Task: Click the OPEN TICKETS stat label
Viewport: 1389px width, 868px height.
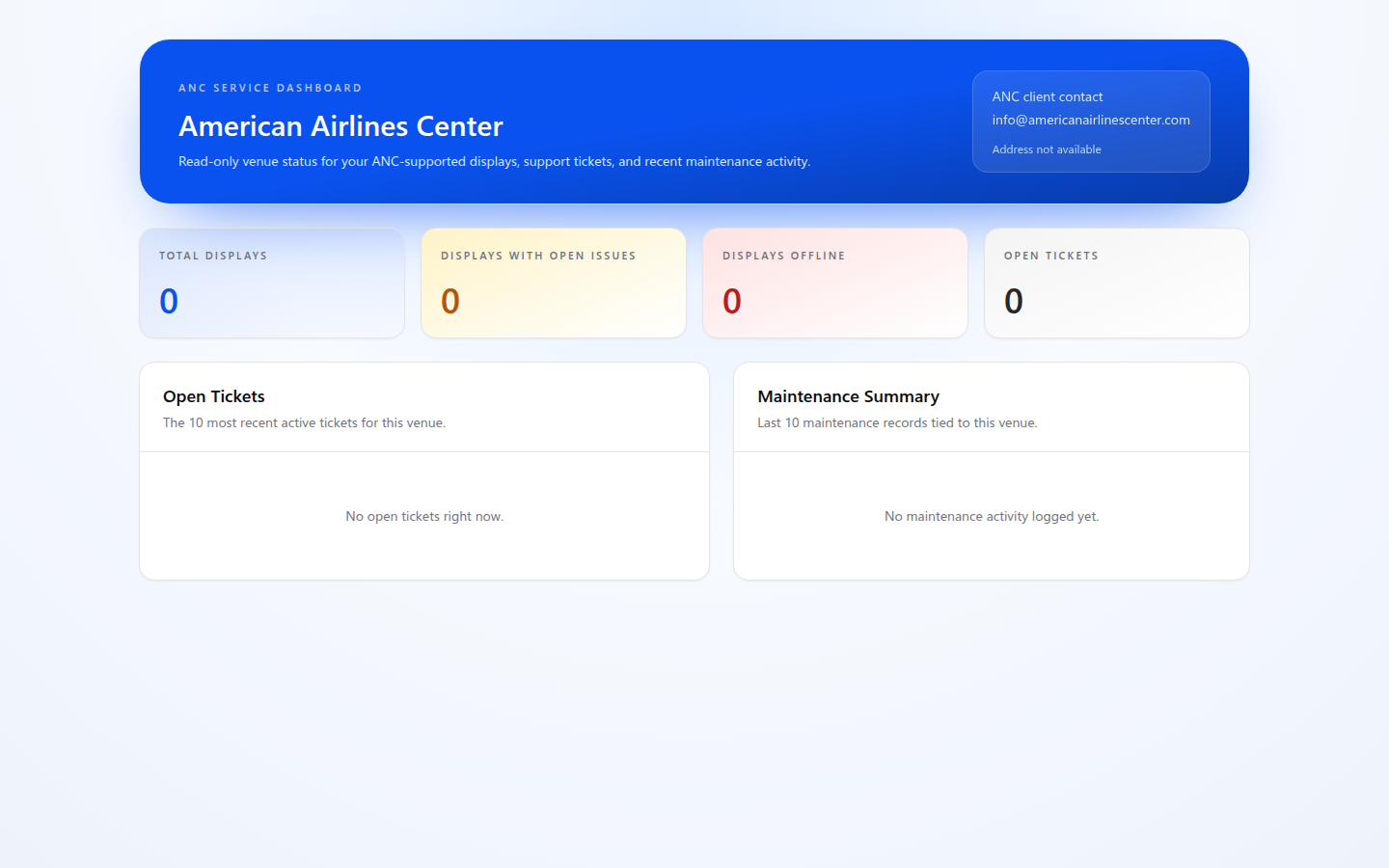Action: coord(1051,256)
